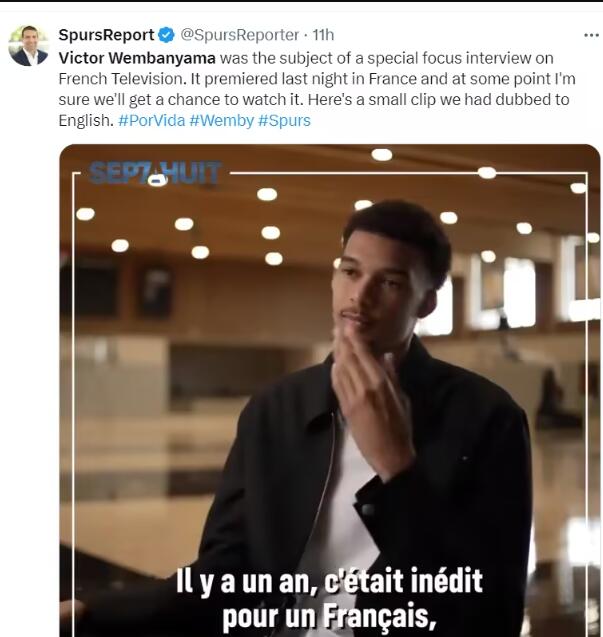The height and width of the screenshot is (637, 603).
Task: Select the #Wemby hashtag
Action: click(x=221, y=121)
